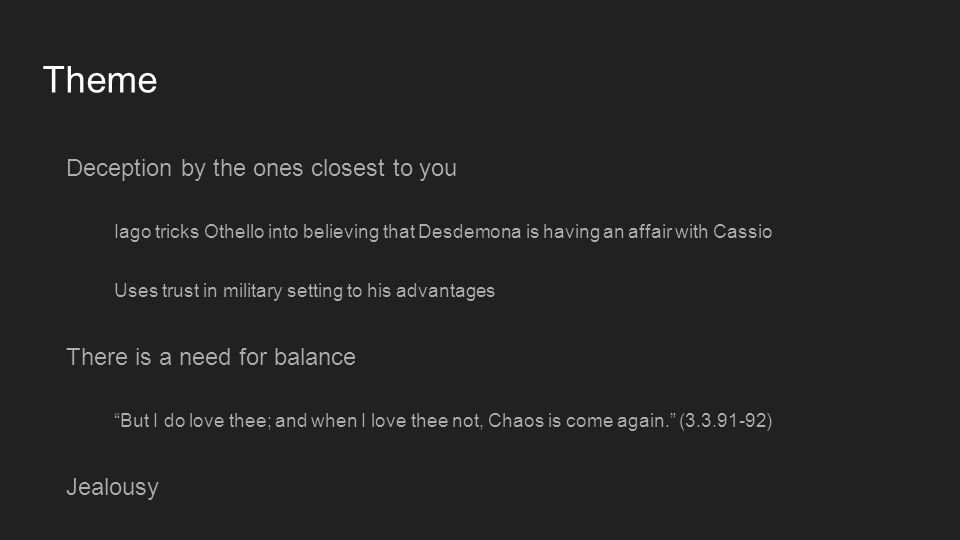This screenshot has width=960, height=540.
Task: Click the word Iago
Action: click(132, 233)
